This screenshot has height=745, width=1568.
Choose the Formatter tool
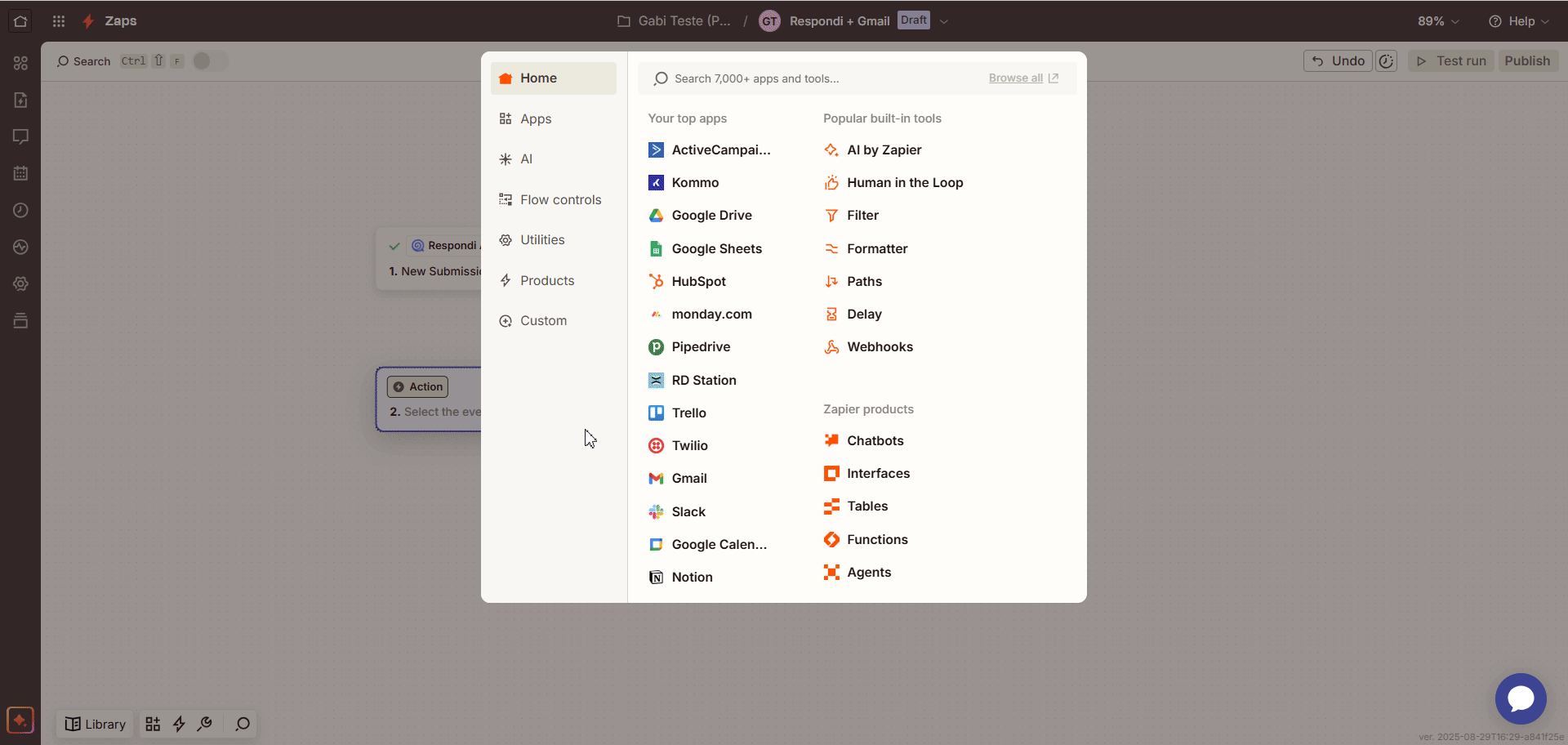click(866, 249)
